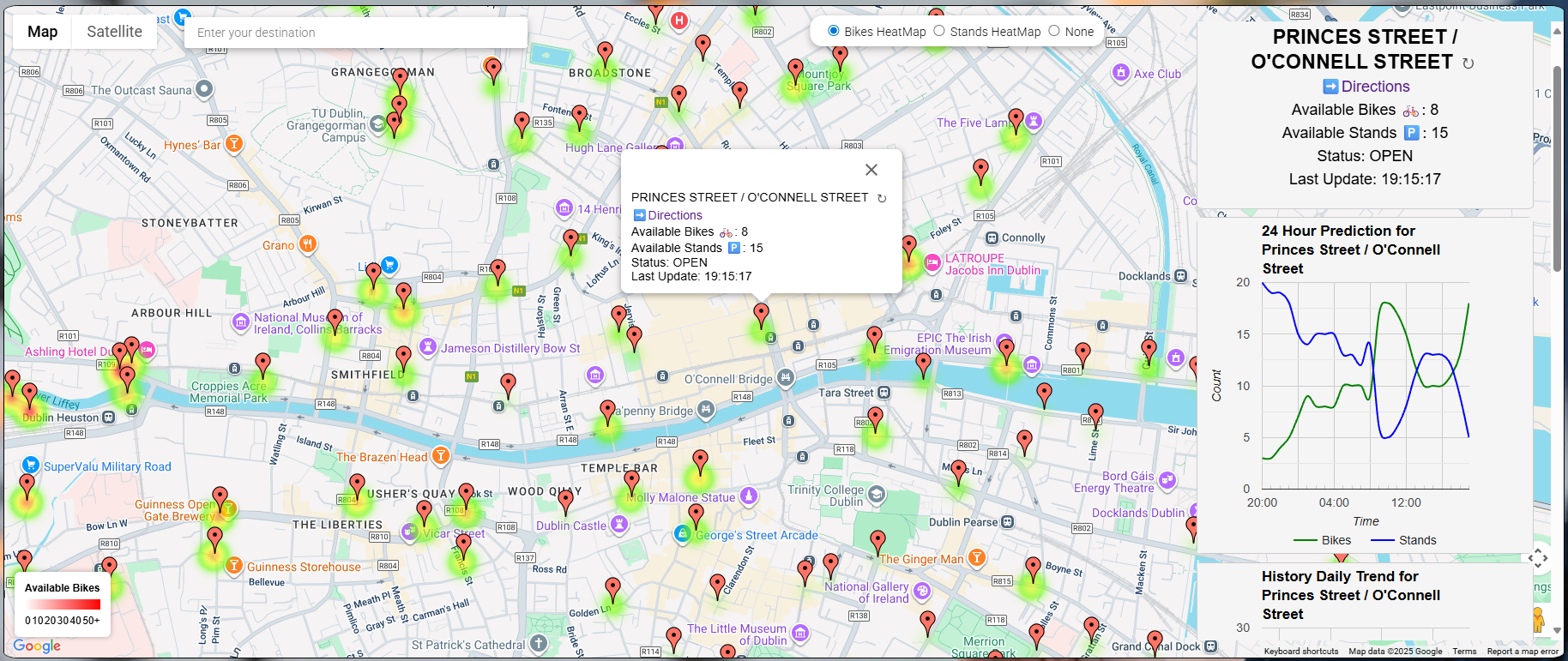The width and height of the screenshot is (1568, 661).
Task: Select the Stands HeatMap radio button
Action: 939,31
